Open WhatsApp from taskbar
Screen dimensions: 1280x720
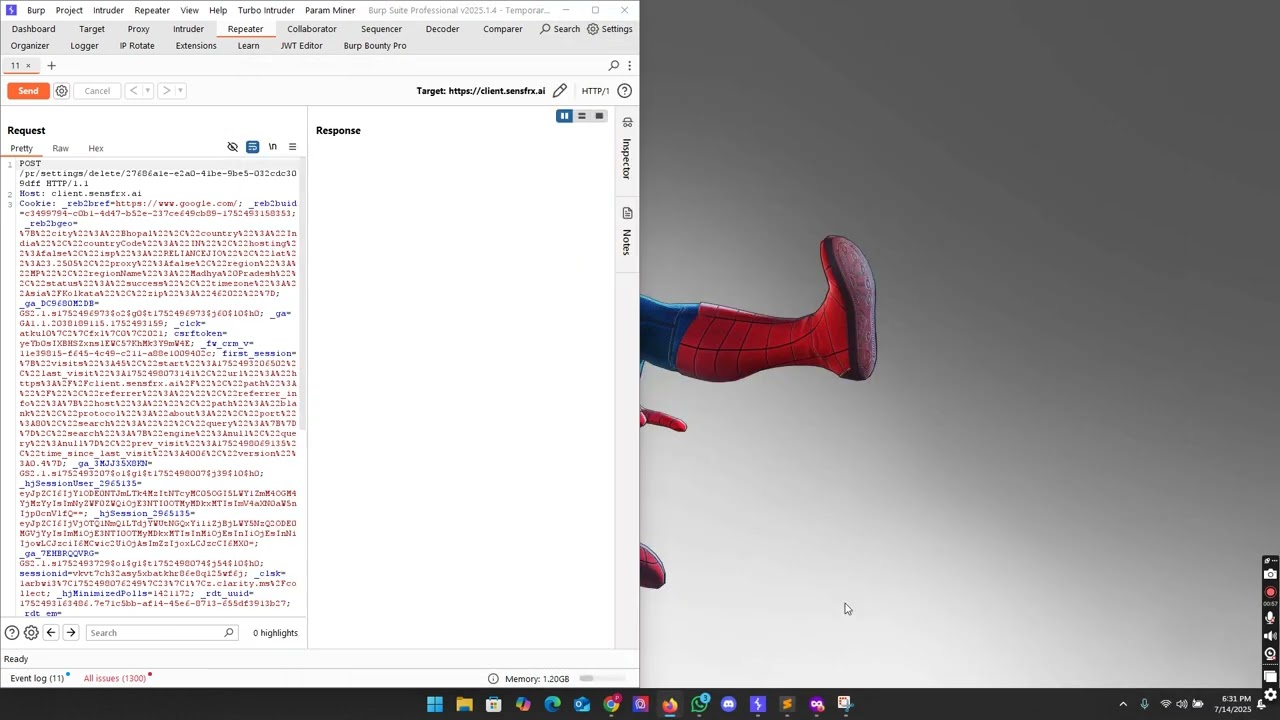click(x=699, y=704)
